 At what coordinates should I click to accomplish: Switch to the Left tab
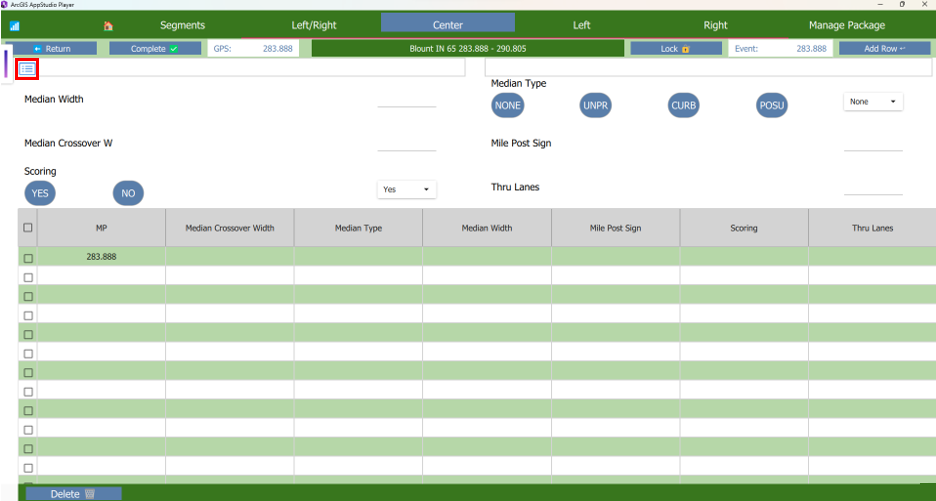point(581,25)
